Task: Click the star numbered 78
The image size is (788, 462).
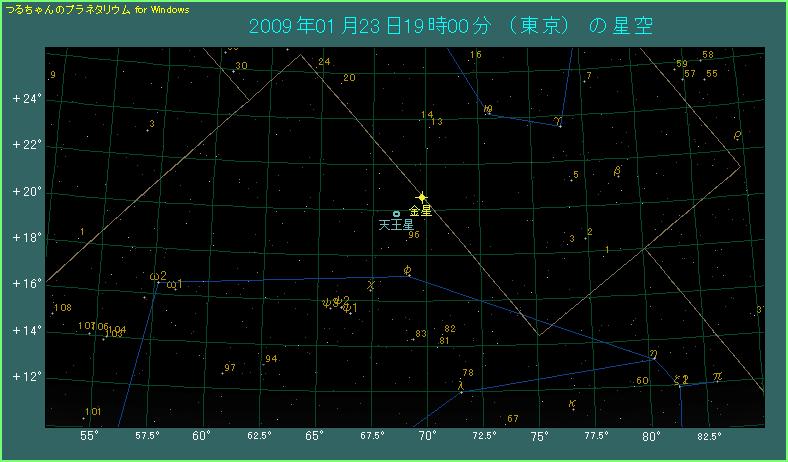Action: tap(467, 373)
